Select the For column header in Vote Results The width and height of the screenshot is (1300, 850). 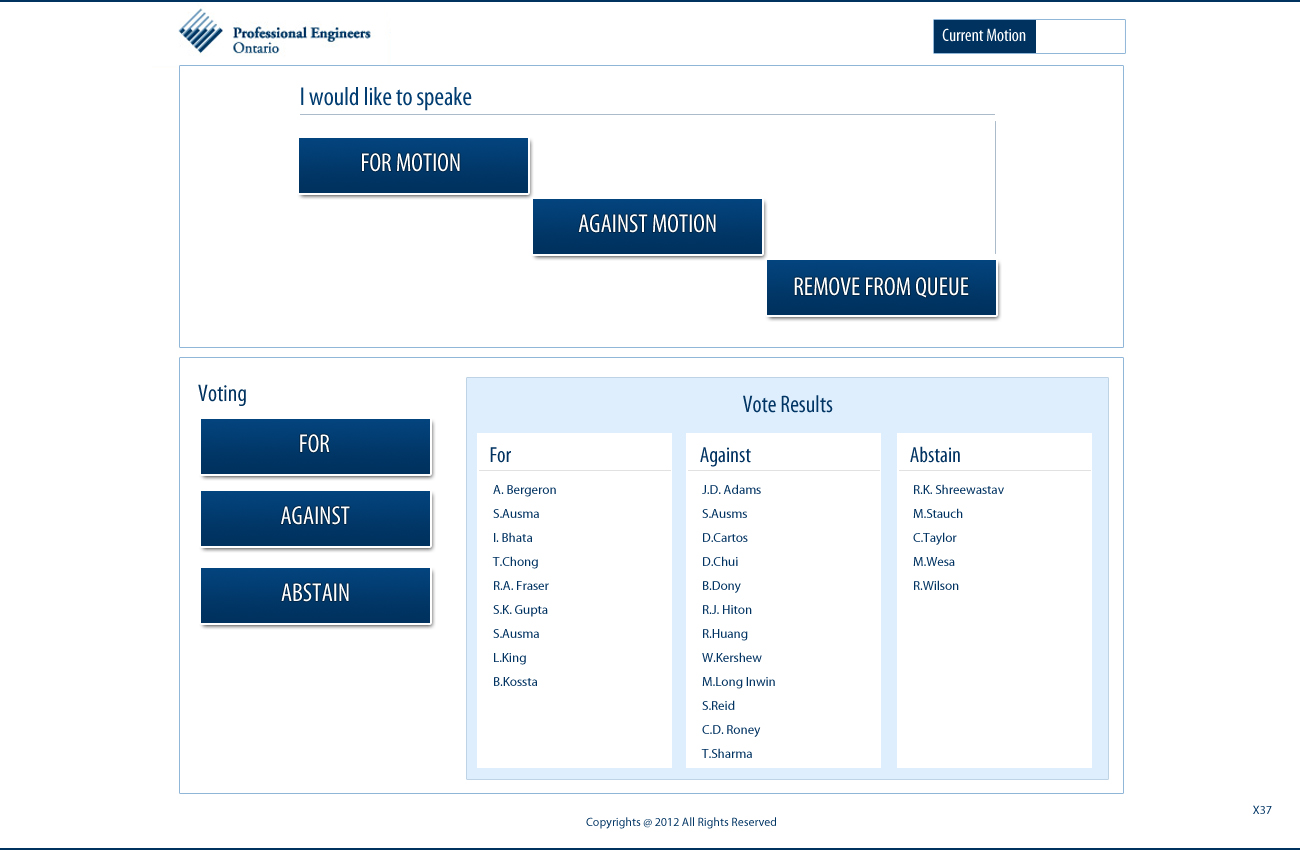click(x=500, y=455)
